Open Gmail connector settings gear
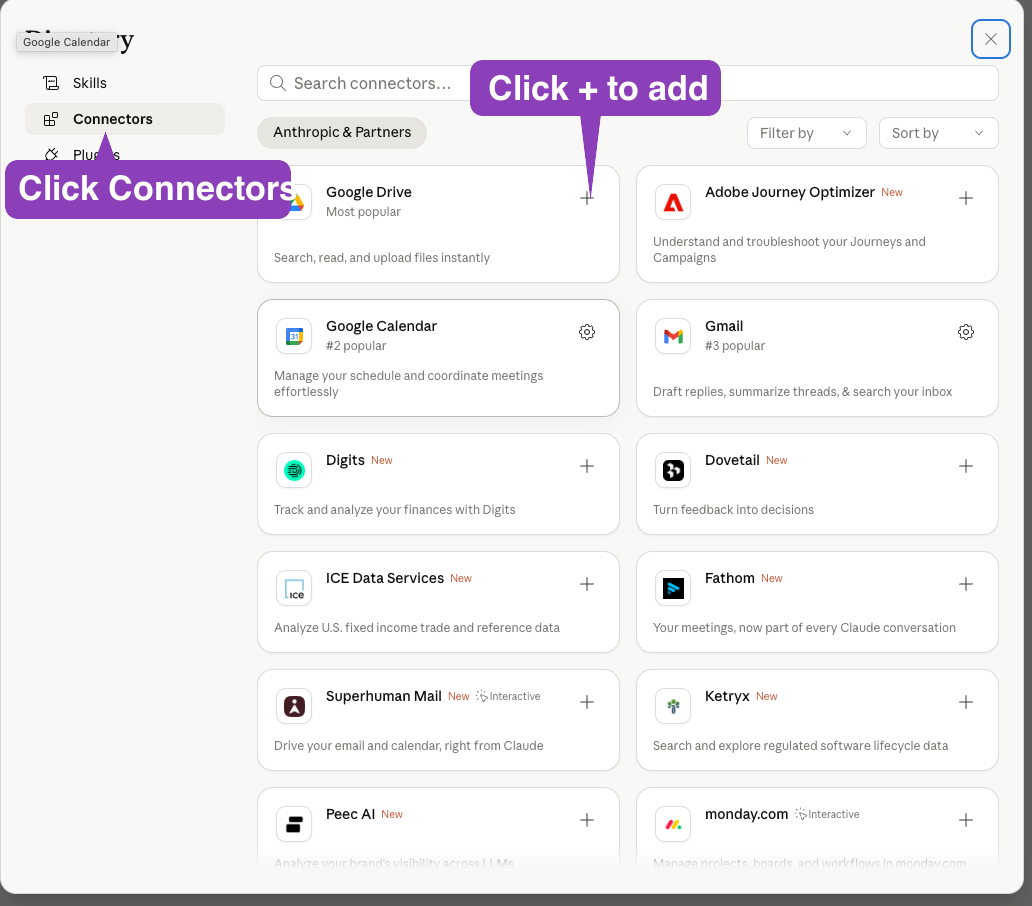The width and height of the screenshot is (1032, 906). (x=966, y=332)
